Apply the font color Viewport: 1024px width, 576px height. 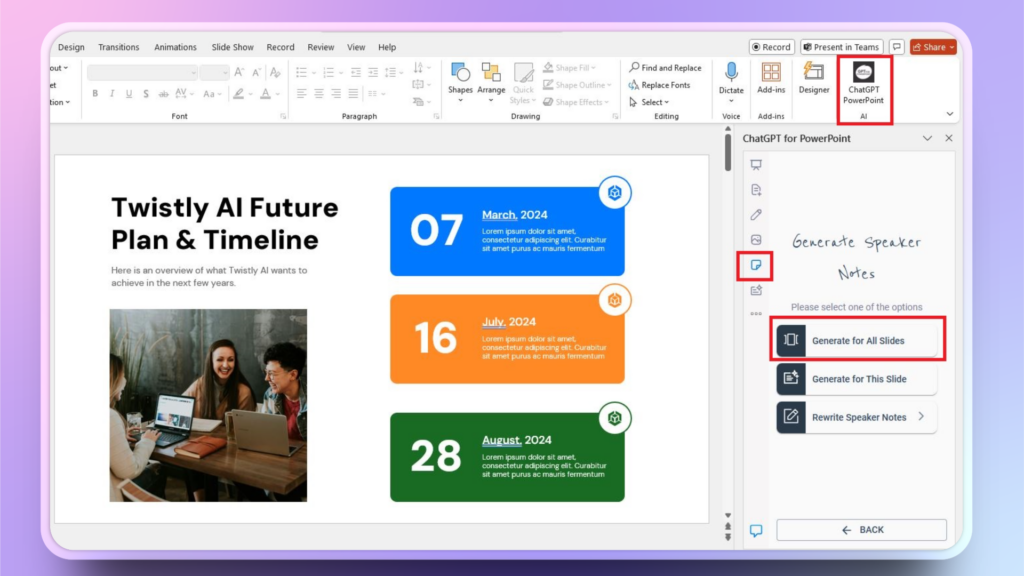[265, 94]
